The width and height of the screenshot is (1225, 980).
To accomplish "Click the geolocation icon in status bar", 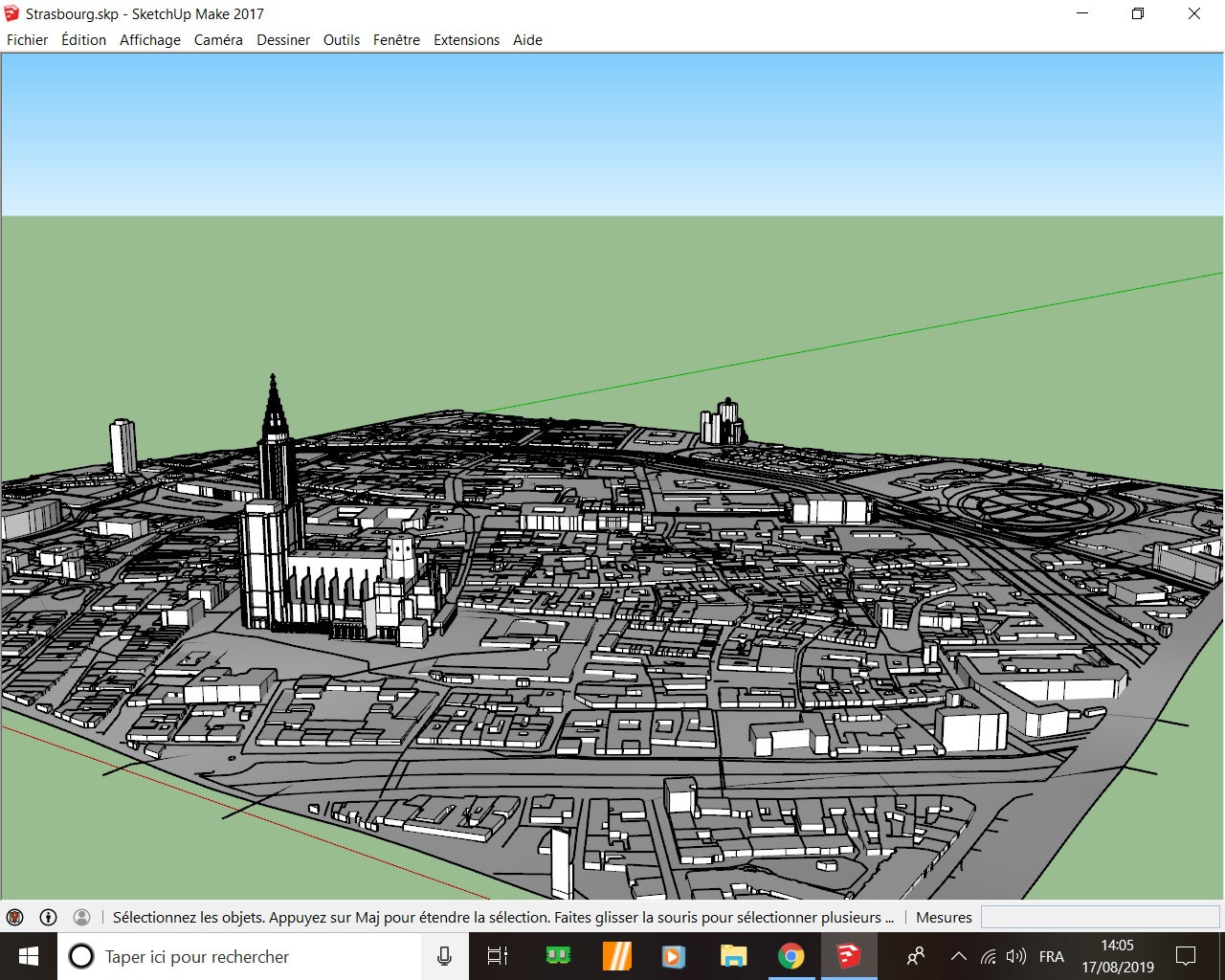I will pyautogui.click(x=15, y=917).
